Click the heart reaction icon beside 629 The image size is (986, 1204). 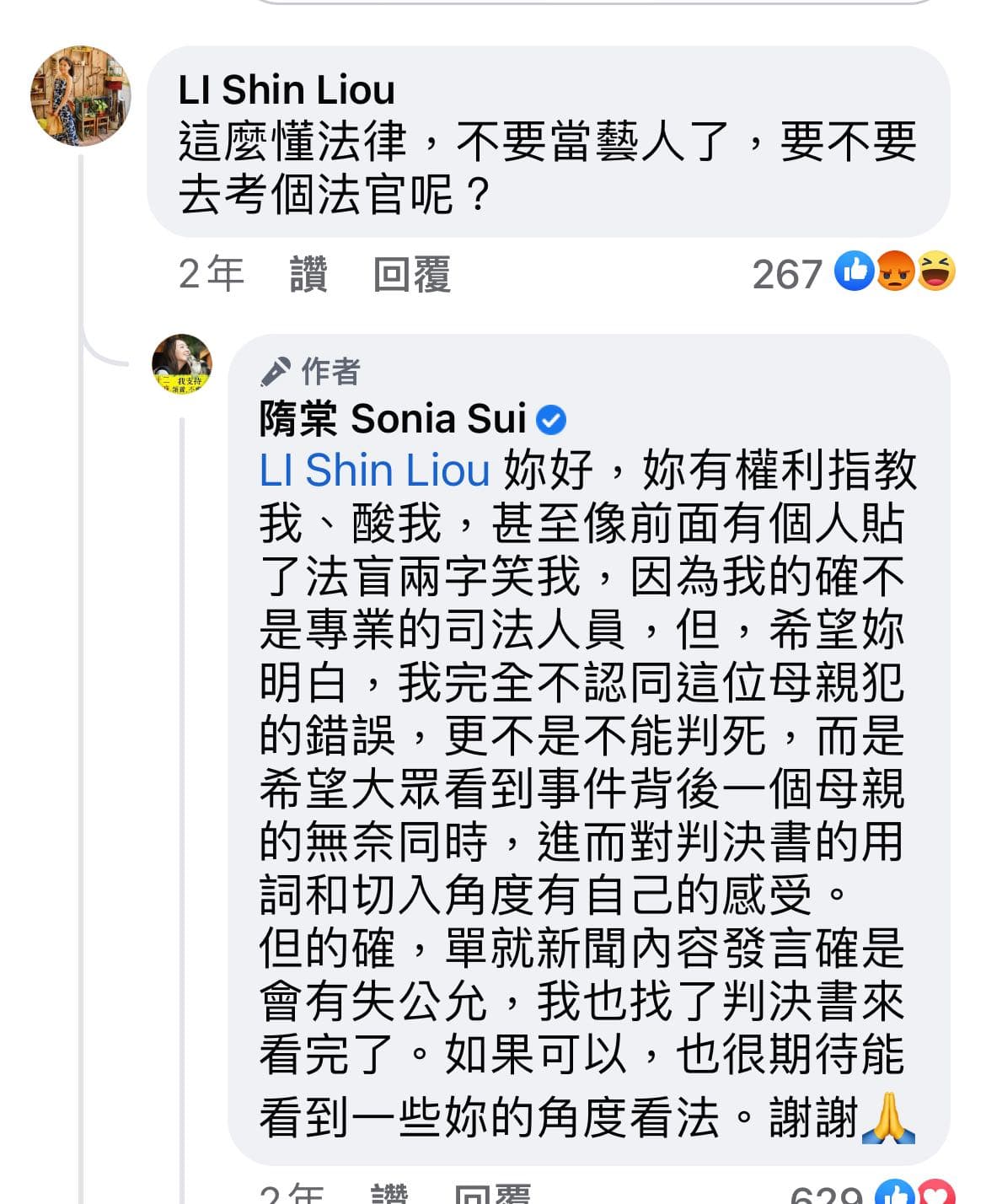935,1193
